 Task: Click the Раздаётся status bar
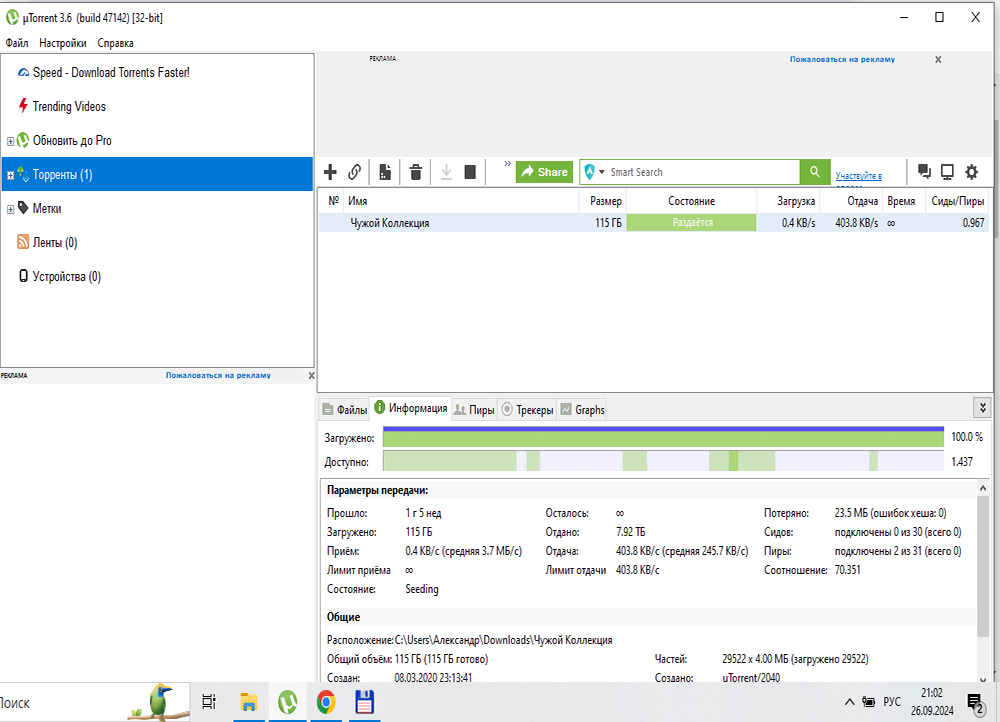pyautogui.click(x=691, y=223)
